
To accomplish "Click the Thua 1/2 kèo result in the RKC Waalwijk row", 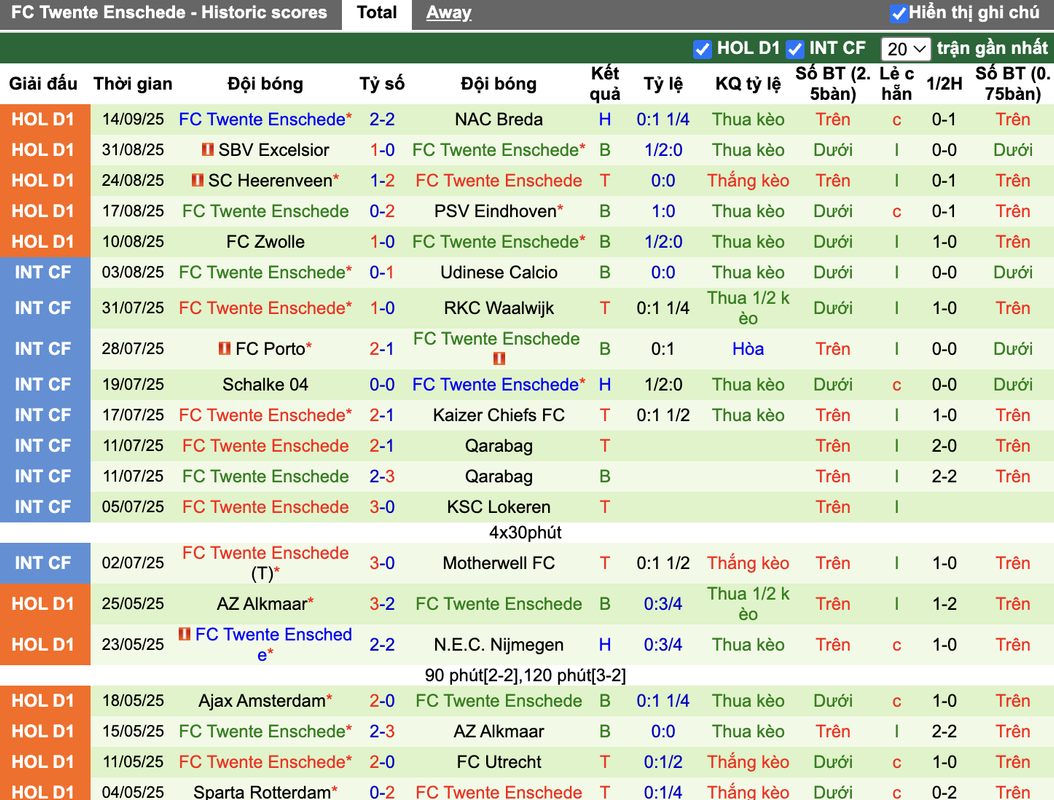I will (x=748, y=309).
